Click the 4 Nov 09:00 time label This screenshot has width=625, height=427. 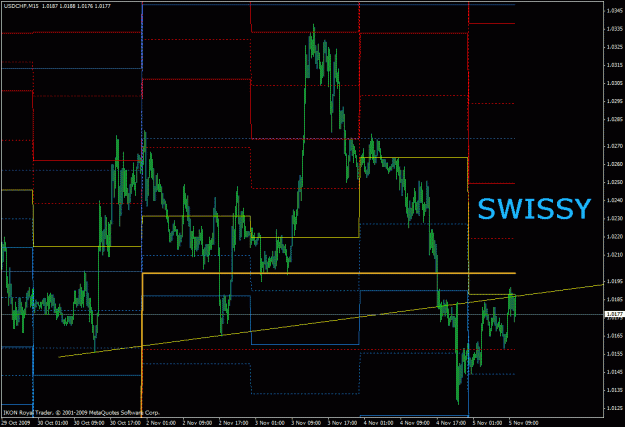point(415,423)
